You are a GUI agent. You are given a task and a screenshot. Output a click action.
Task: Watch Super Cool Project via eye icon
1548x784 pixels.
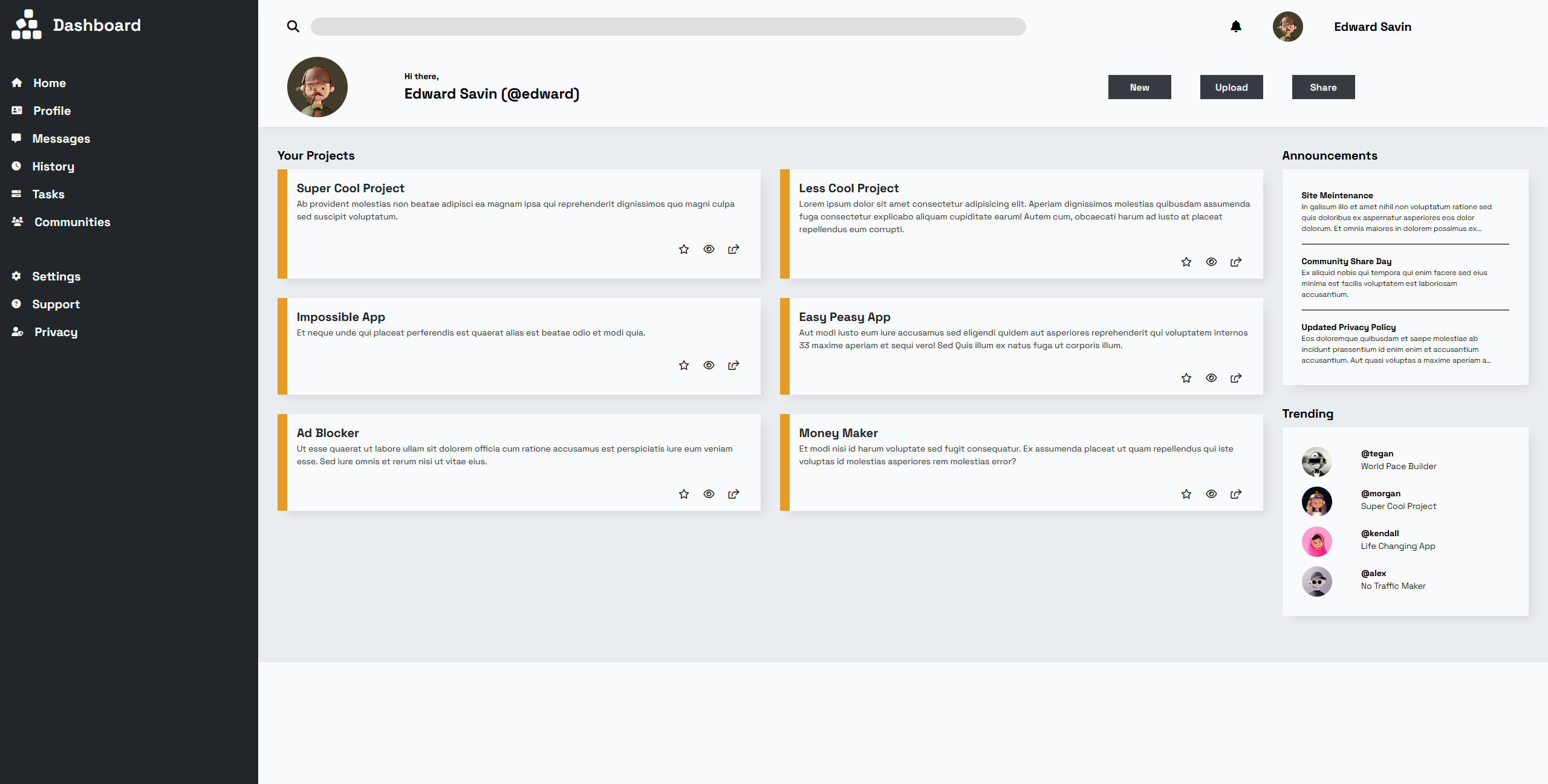[709, 249]
